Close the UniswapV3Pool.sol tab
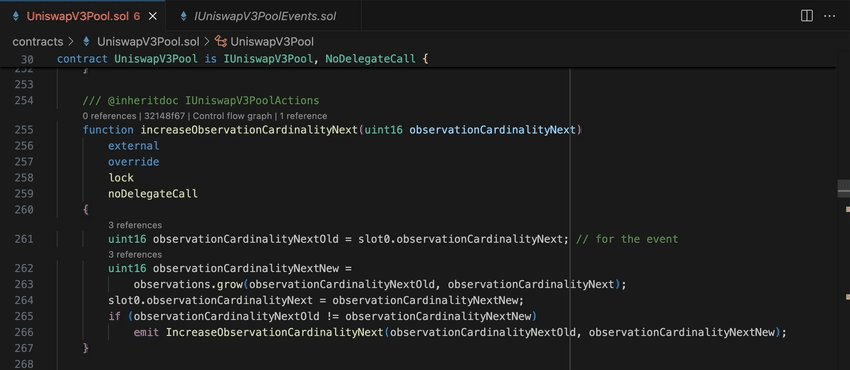This screenshot has width=850, height=370. point(153,16)
